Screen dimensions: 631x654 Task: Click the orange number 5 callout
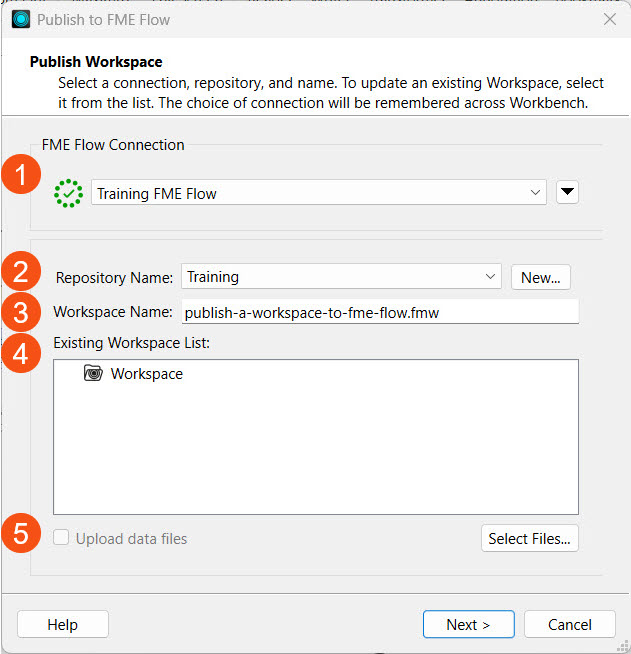click(x=21, y=533)
